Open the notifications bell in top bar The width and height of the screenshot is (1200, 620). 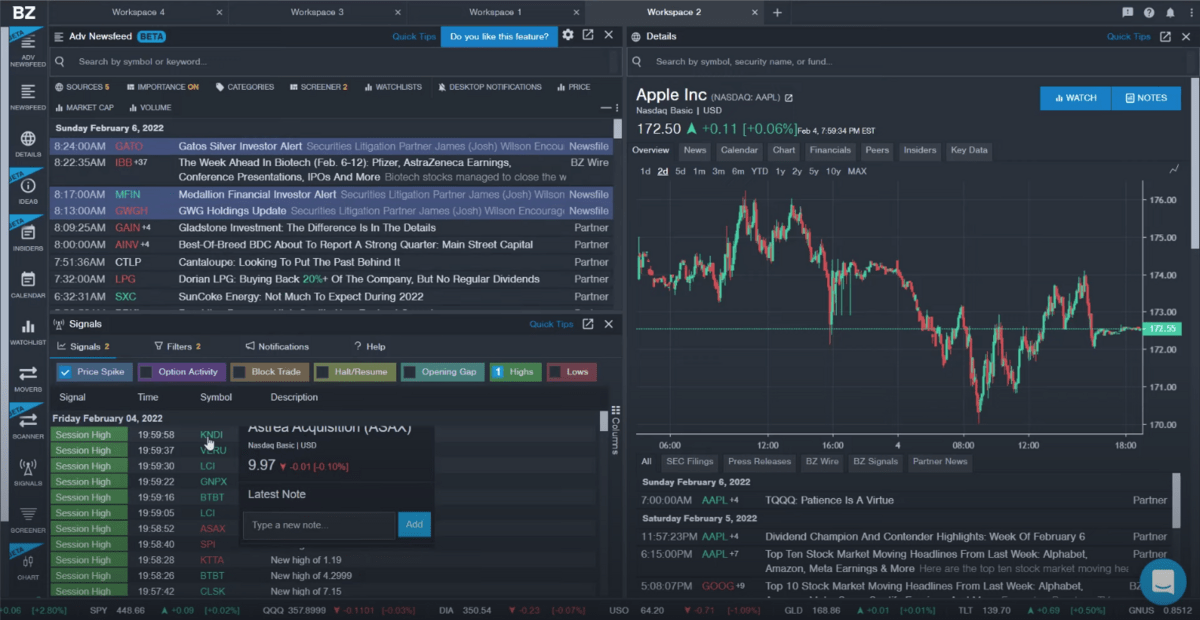[x=1168, y=12]
